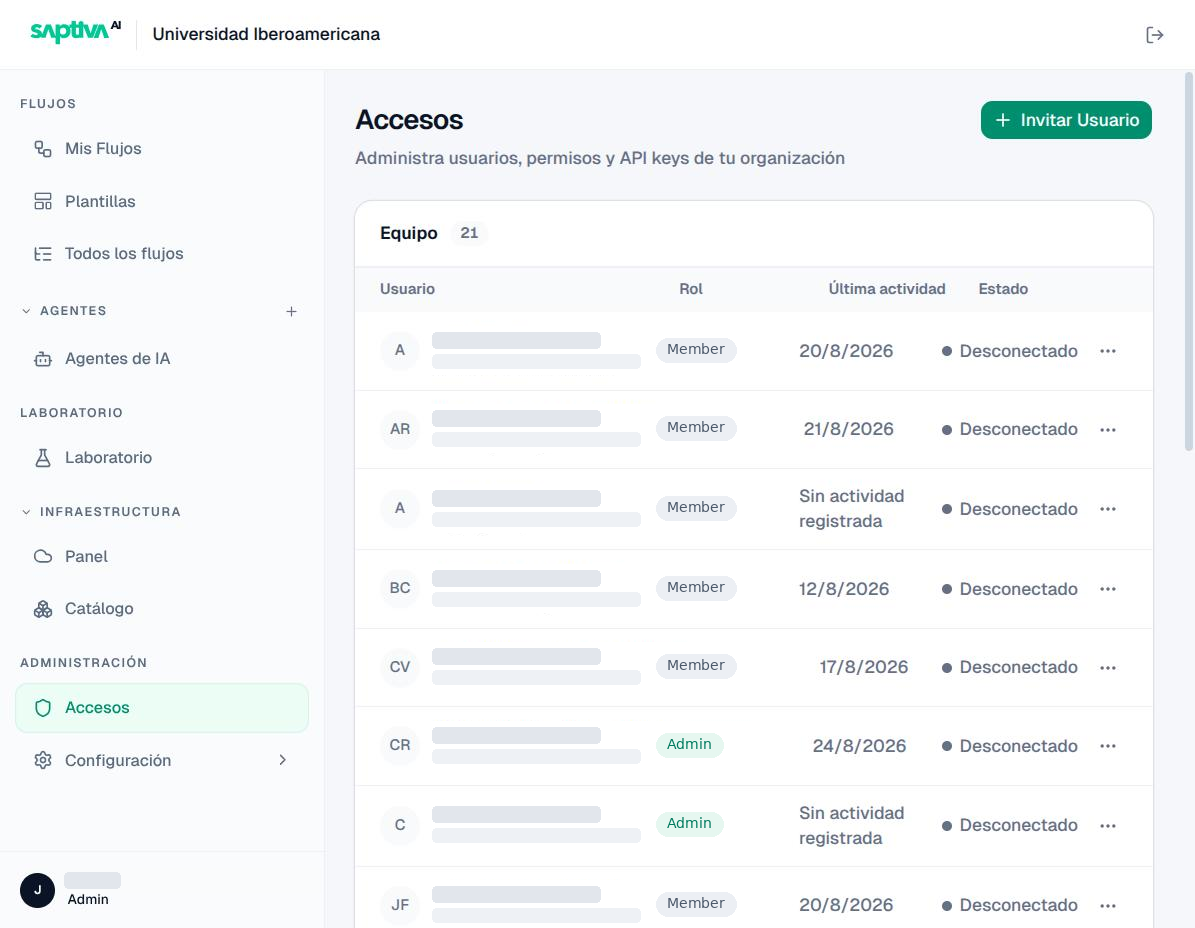This screenshot has width=1195, height=928.
Task: Click Member role badge for user JF
Action: pyautogui.click(x=696, y=904)
